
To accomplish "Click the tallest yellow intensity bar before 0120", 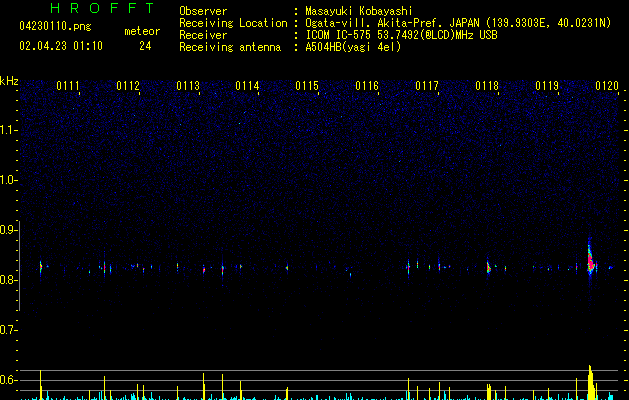I will (590, 382).
